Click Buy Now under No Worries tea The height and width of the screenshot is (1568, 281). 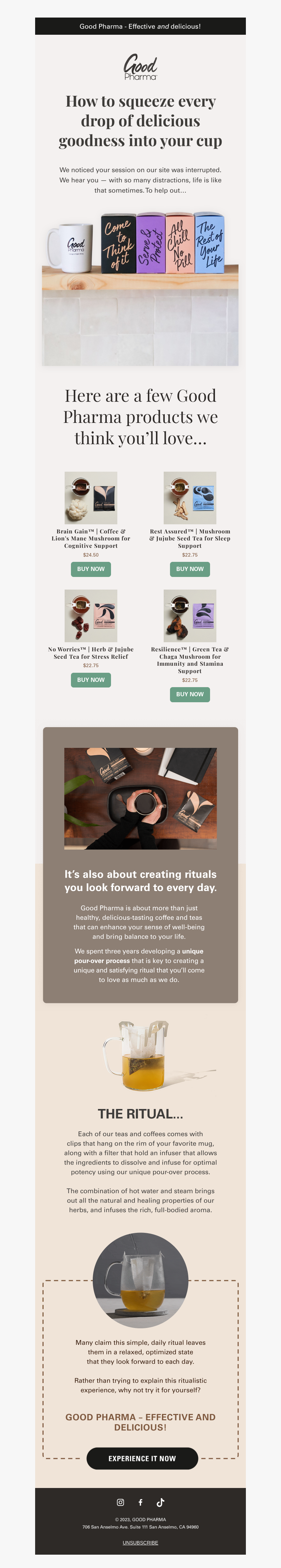pos(91,679)
